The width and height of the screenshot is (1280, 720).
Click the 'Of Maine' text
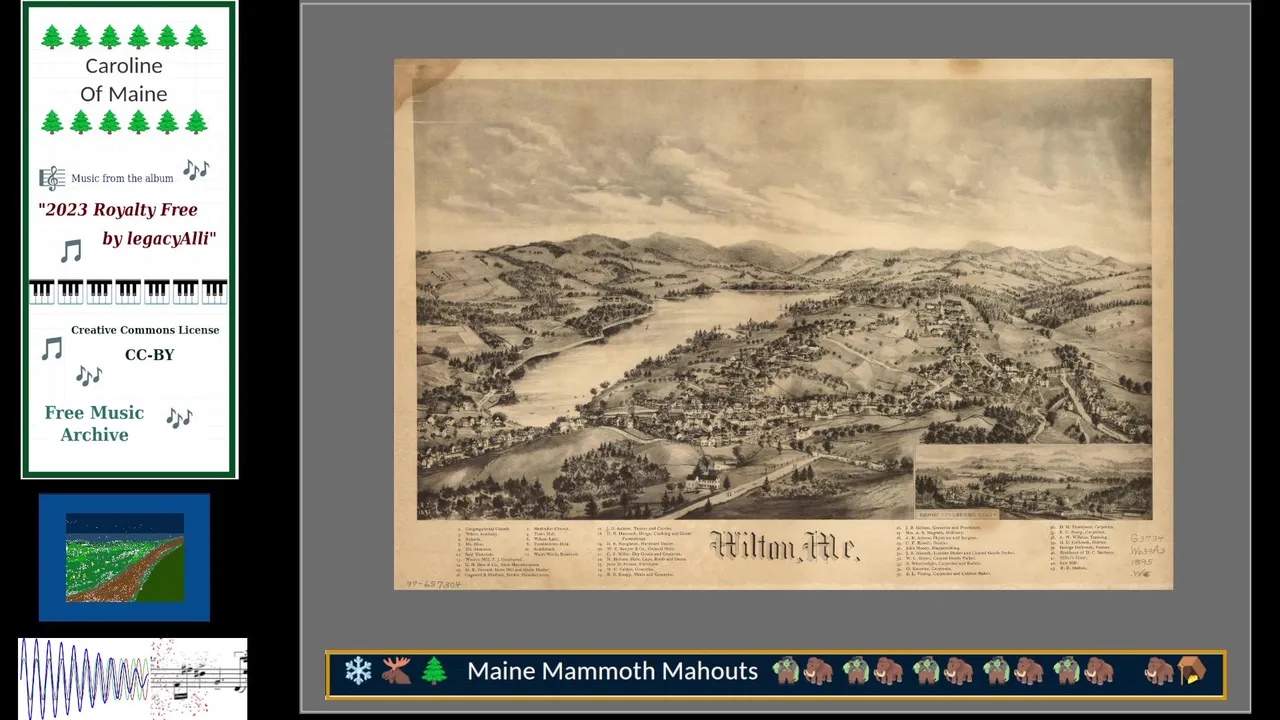[123, 94]
